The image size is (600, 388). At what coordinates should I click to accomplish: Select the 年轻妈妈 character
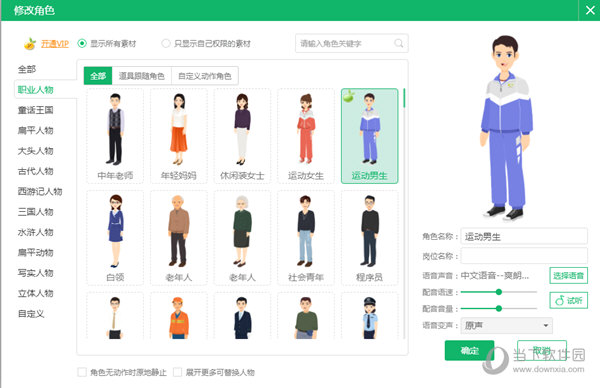[179, 136]
